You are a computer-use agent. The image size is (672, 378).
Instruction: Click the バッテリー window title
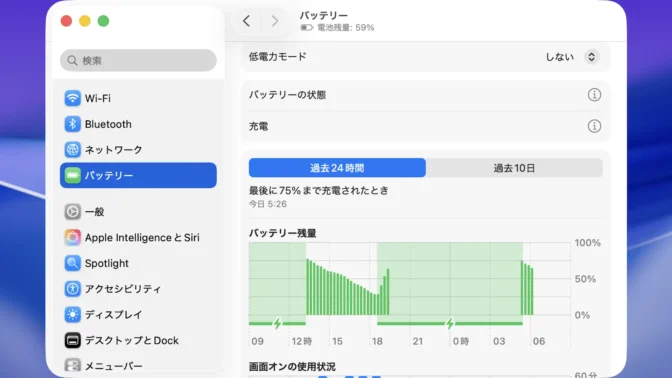[x=324, y=15]
